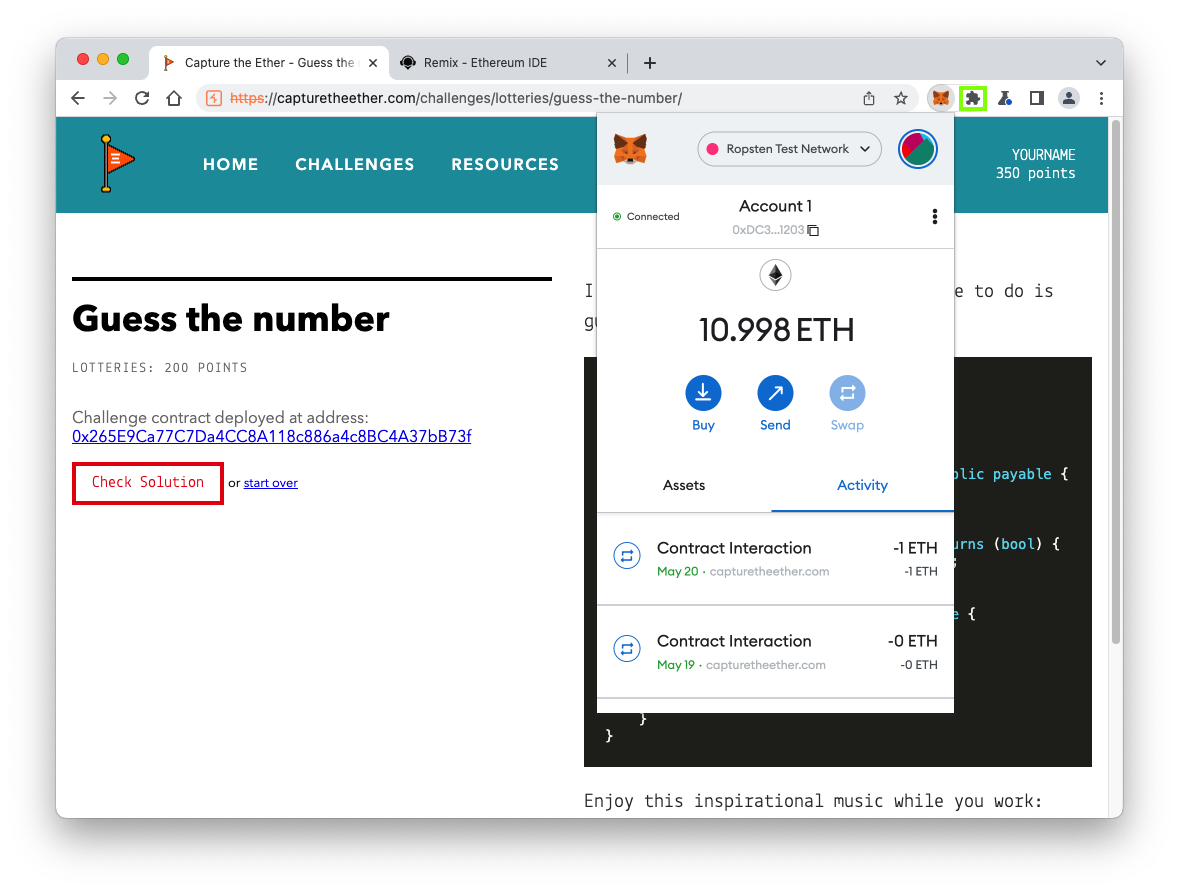
Task: Click the share page icon
Action: 868,99
